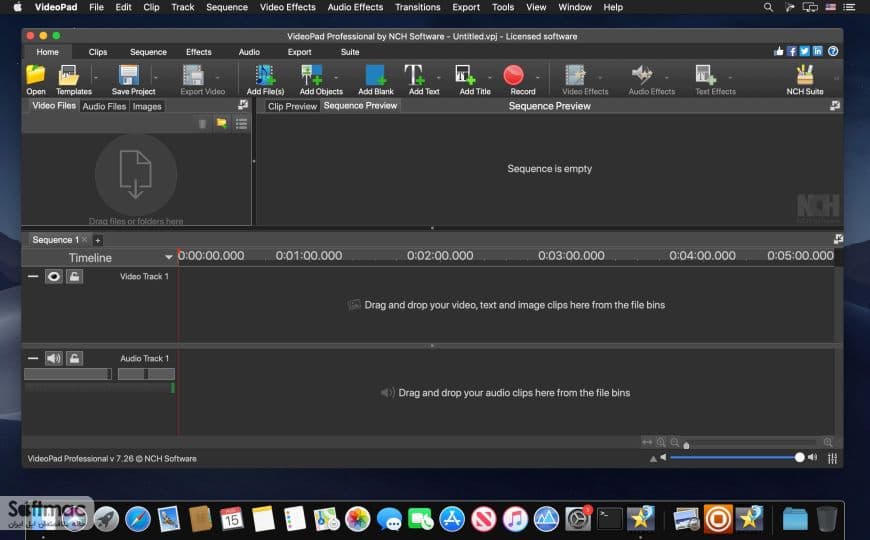Click zoom-to-fit arrows icon below timeline
This screenshot has height=540, width=870.
(647, 442)
